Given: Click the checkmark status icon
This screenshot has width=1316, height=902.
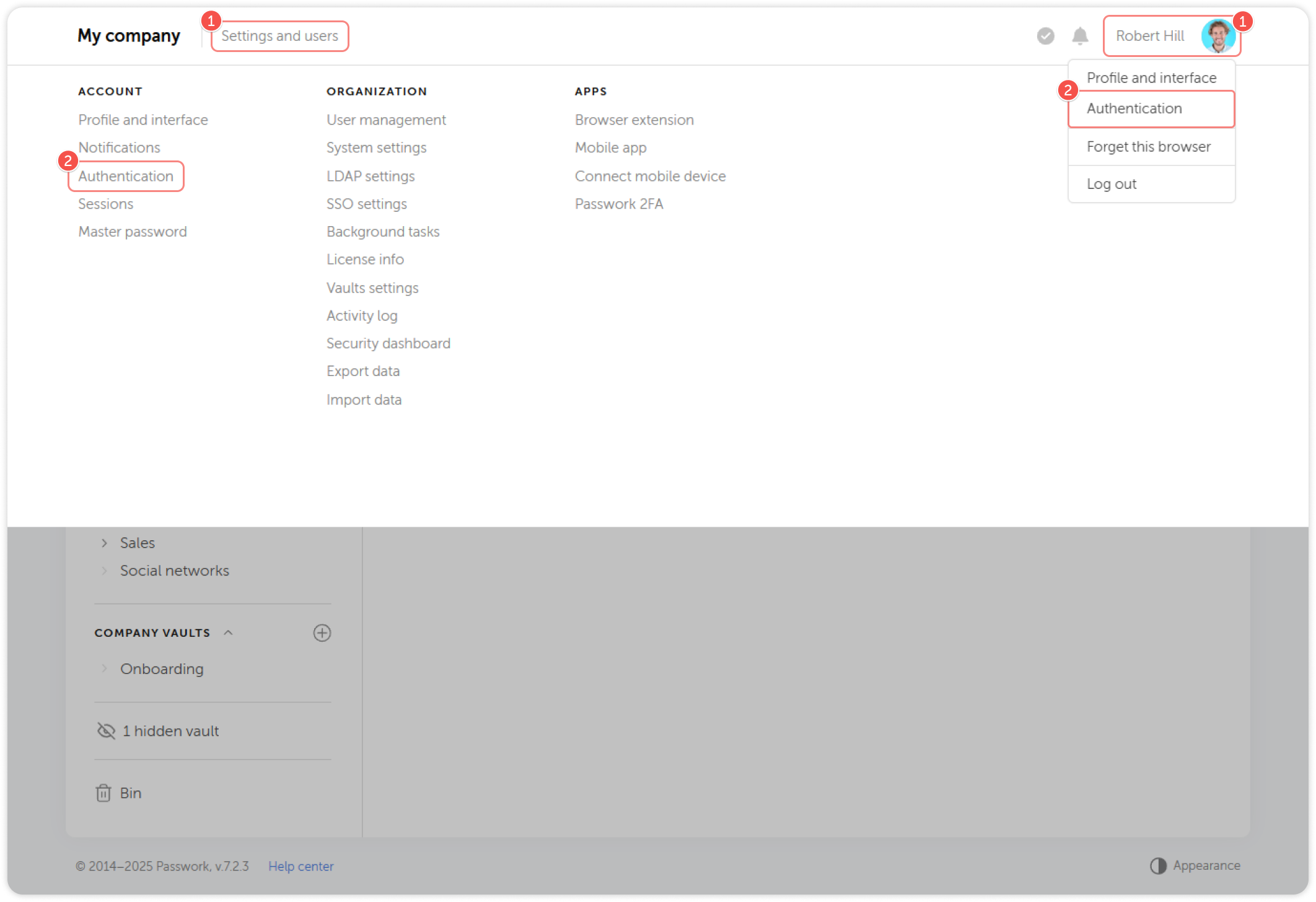Looking at the screenshot, I should coord(1045,36).
